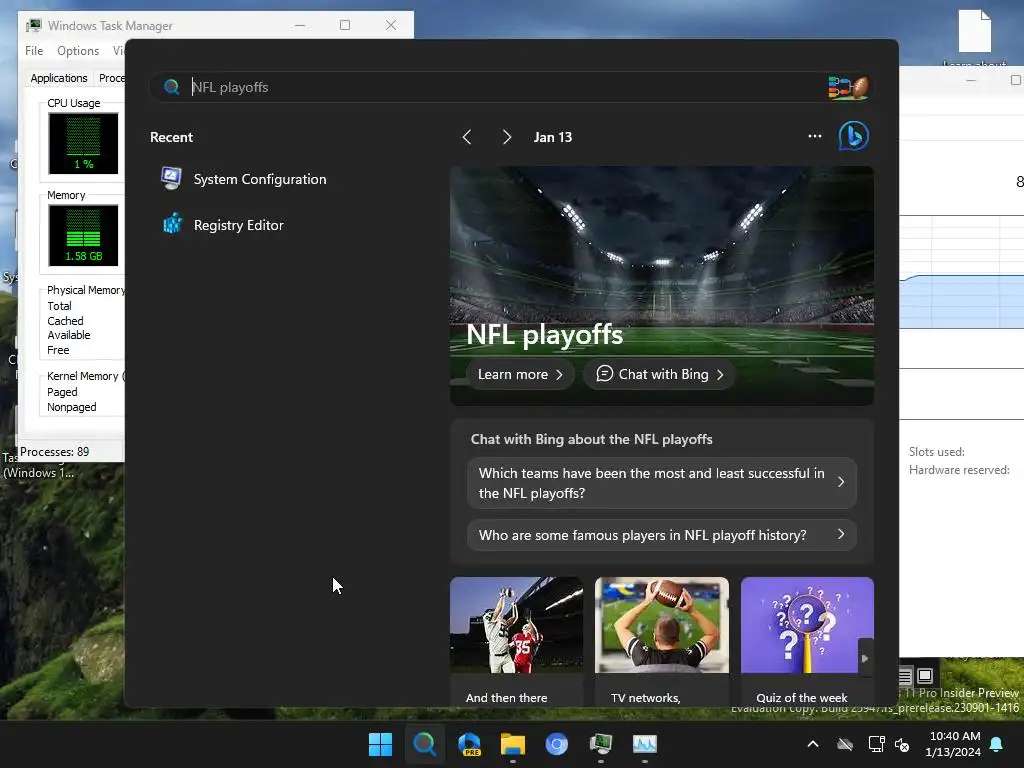Open the more options ellipsis menu
This screenshot has width=1024, height=768.
[x=814, y=136]
